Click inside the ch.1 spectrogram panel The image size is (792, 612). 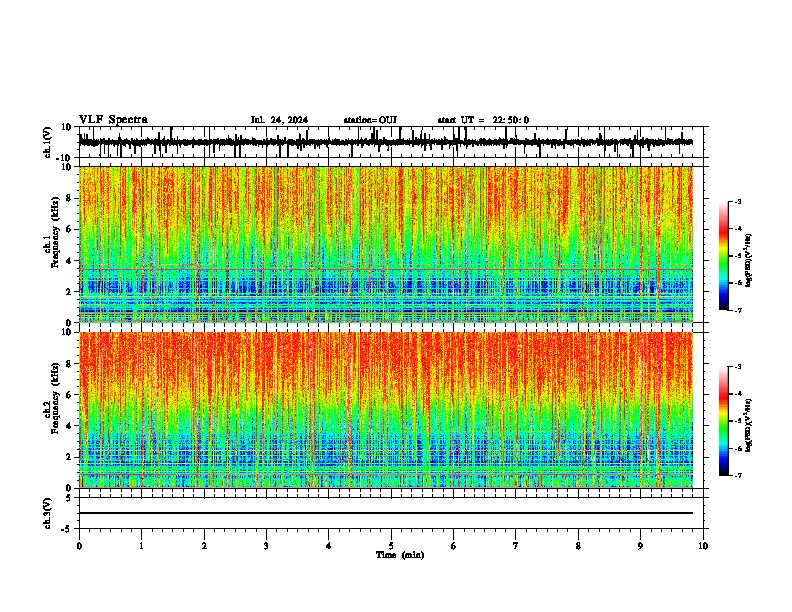pyautogui.click(x=386, y=244)
